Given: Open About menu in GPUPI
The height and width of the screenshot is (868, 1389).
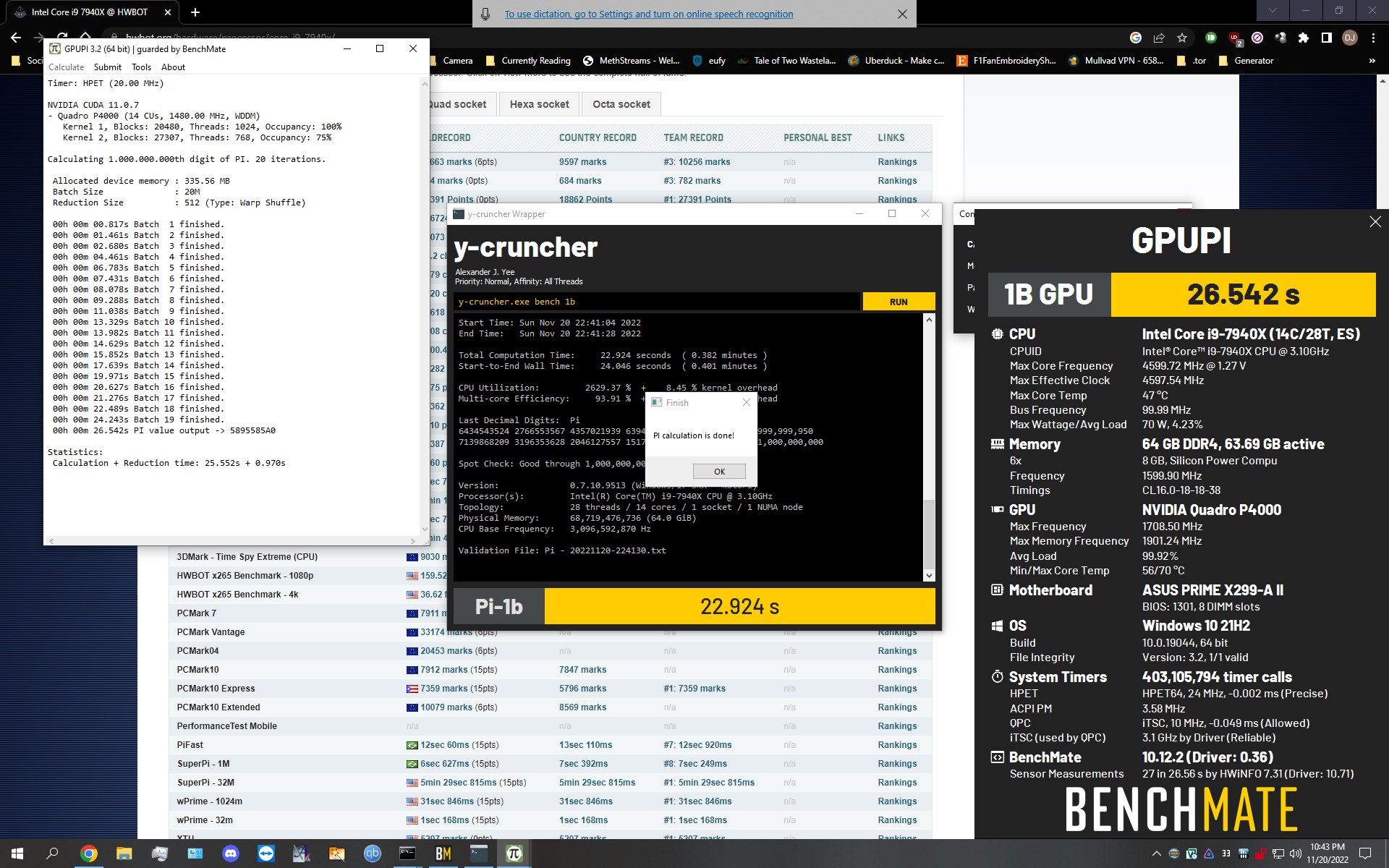Looking at the screenshot, I should pos(173,67).
